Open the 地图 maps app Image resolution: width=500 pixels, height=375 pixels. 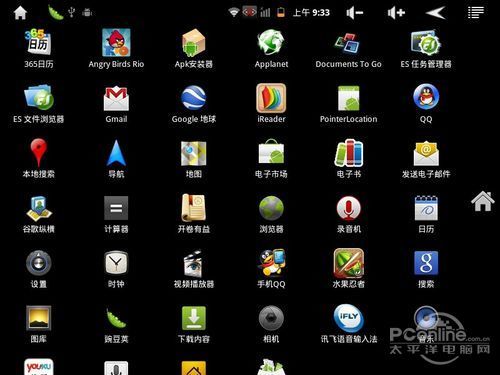[194, 153]
